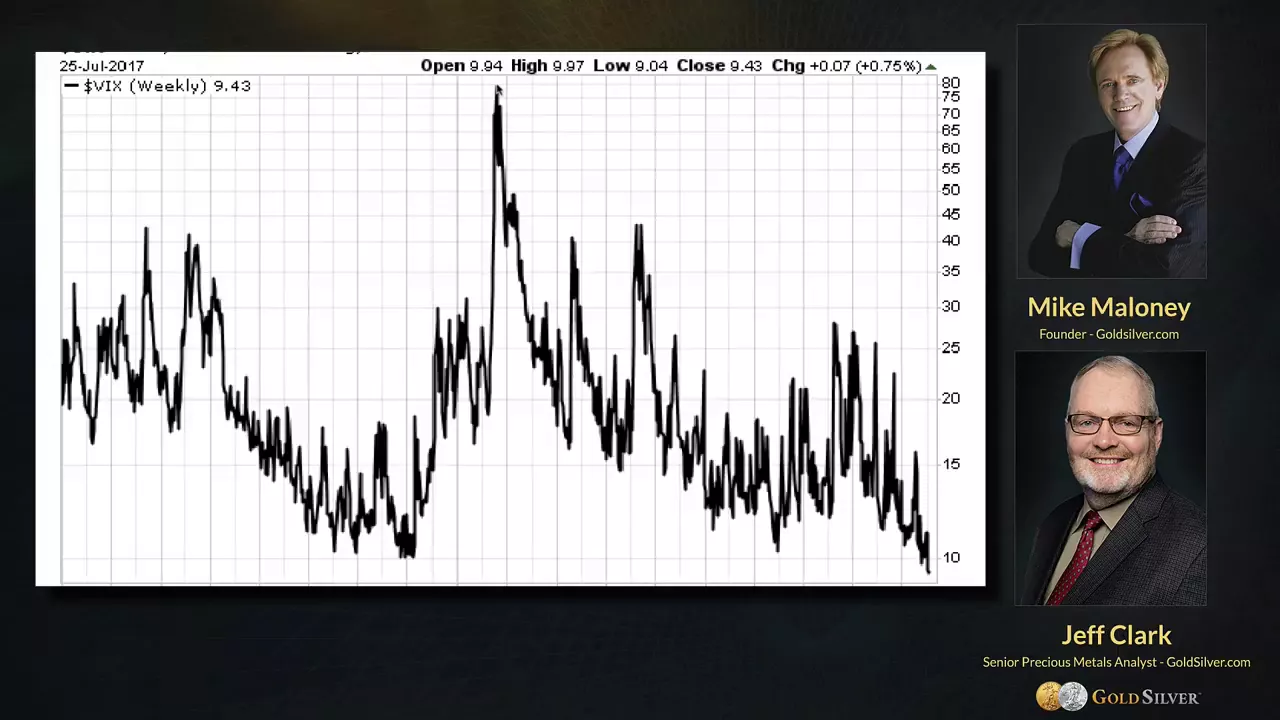Click the 25 axis label

coord(950,347)
